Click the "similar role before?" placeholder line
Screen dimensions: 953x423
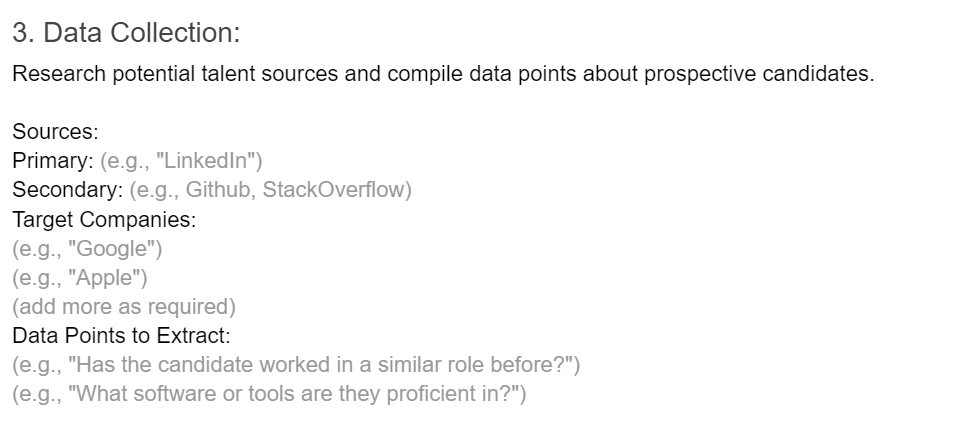296,365
